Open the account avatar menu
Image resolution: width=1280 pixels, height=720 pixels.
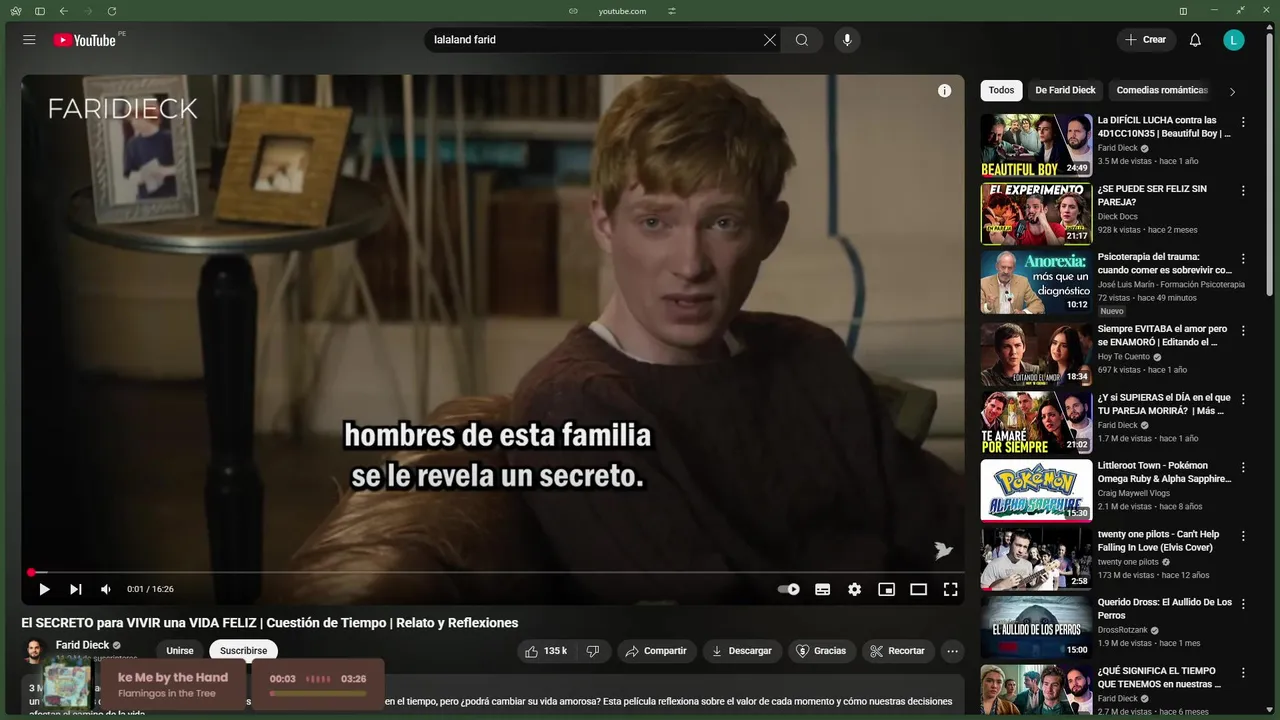click(1234, 40)
